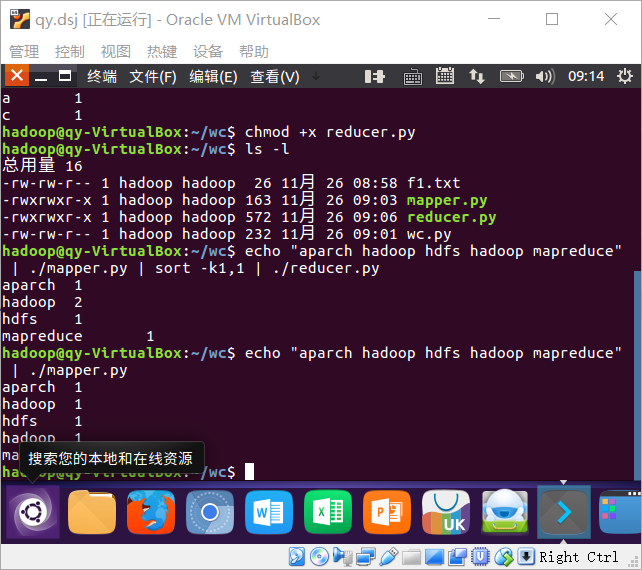Open the input method indicator in top panel
642x570 pixels.
click(374, 77)
